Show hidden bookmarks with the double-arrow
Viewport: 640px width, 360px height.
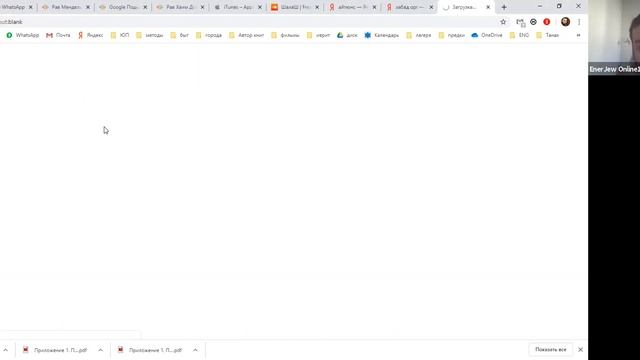(x=578, y=36)
